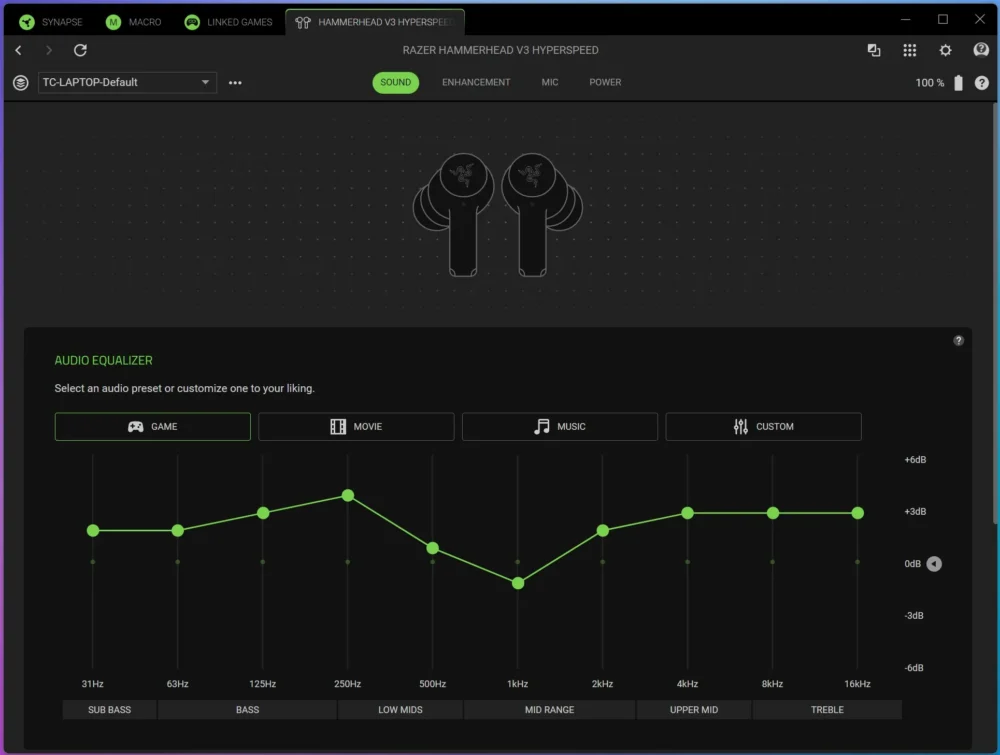Refresh using the circular arrow icon
The image size is (1000, 755).
point(80,50)
